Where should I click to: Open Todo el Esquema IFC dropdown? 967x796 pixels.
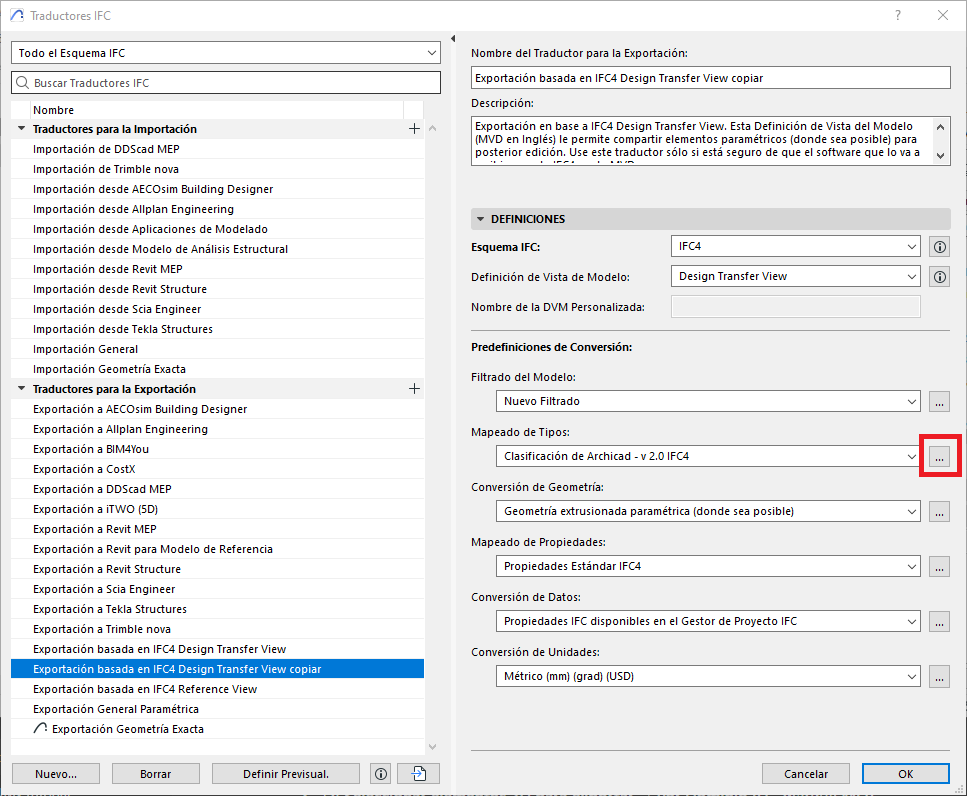tap(225, 52)
